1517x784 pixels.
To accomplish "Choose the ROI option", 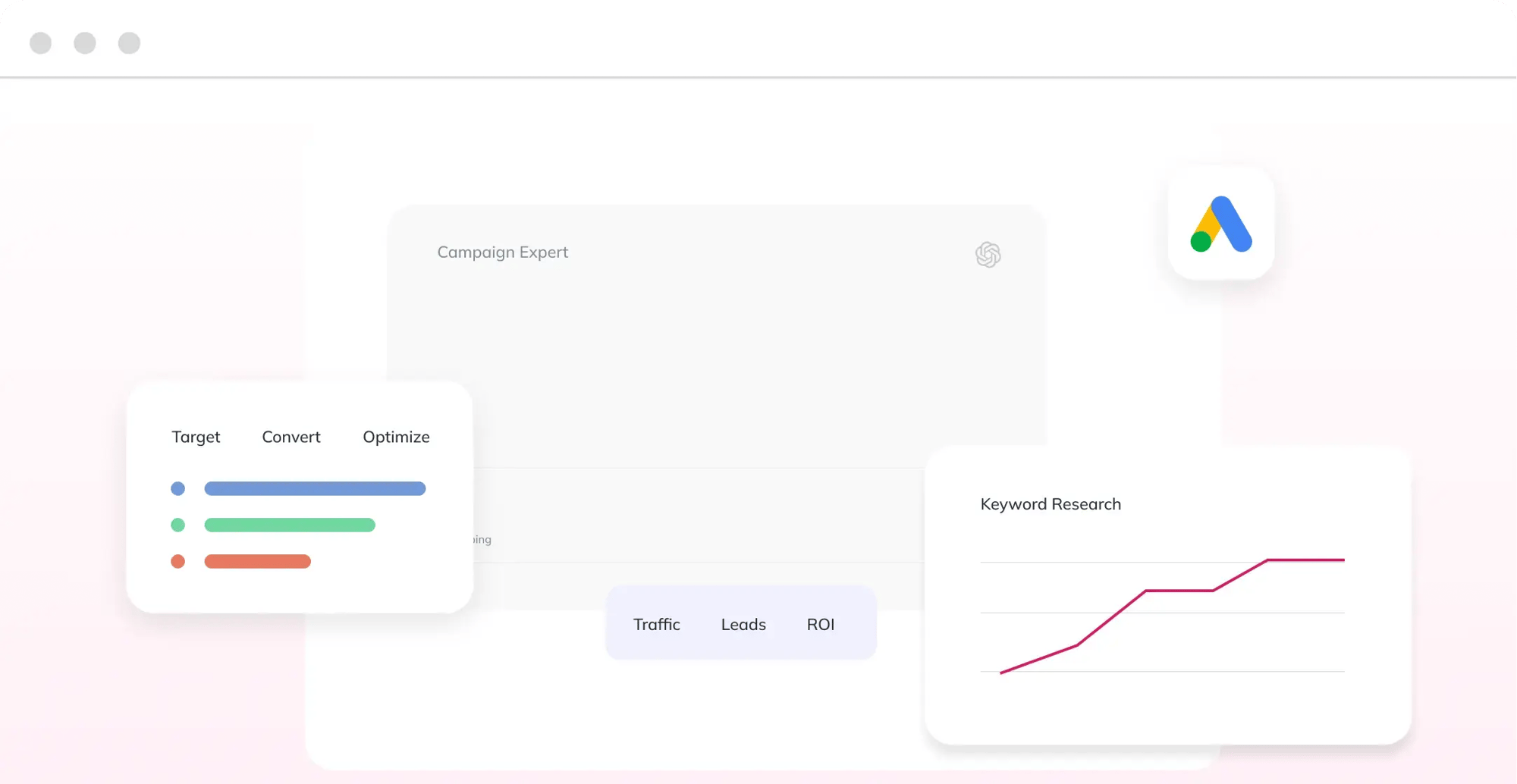I will coord(821,624).
